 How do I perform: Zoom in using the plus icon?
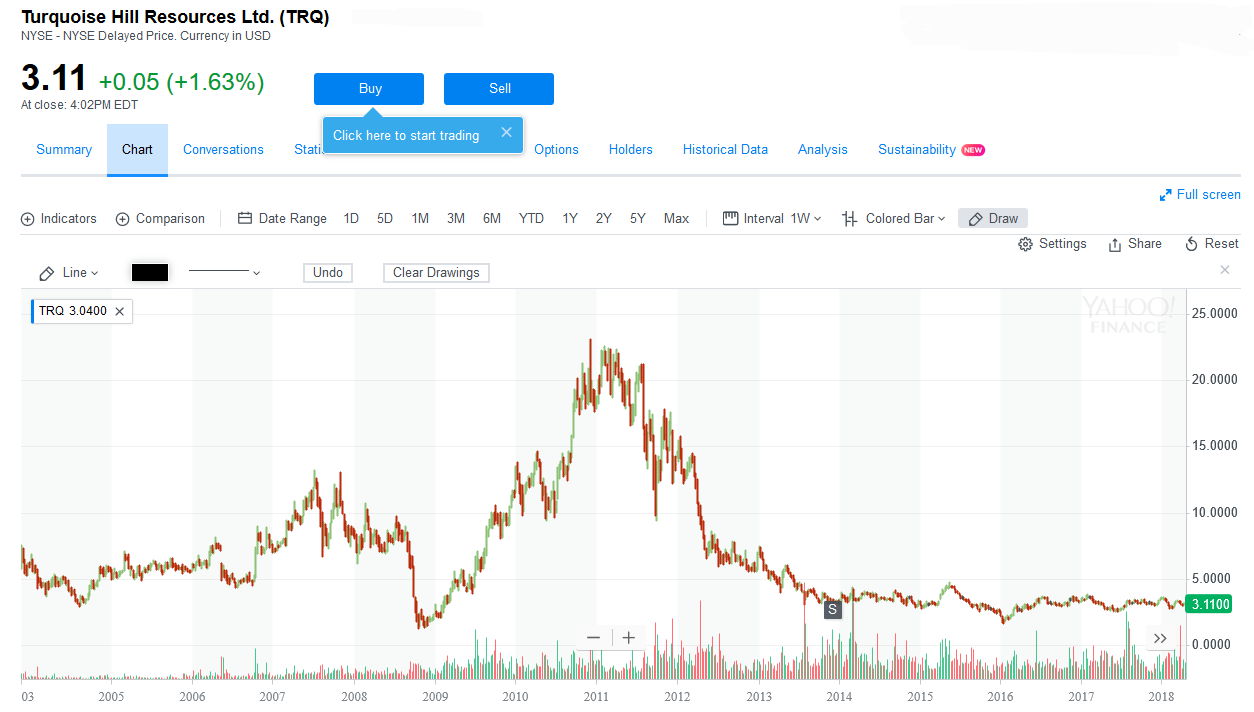pos(628,637)
